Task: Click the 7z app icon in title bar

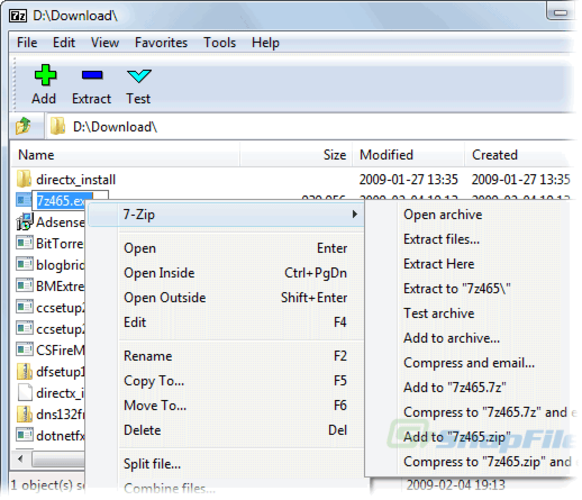Action: (18, 16)
